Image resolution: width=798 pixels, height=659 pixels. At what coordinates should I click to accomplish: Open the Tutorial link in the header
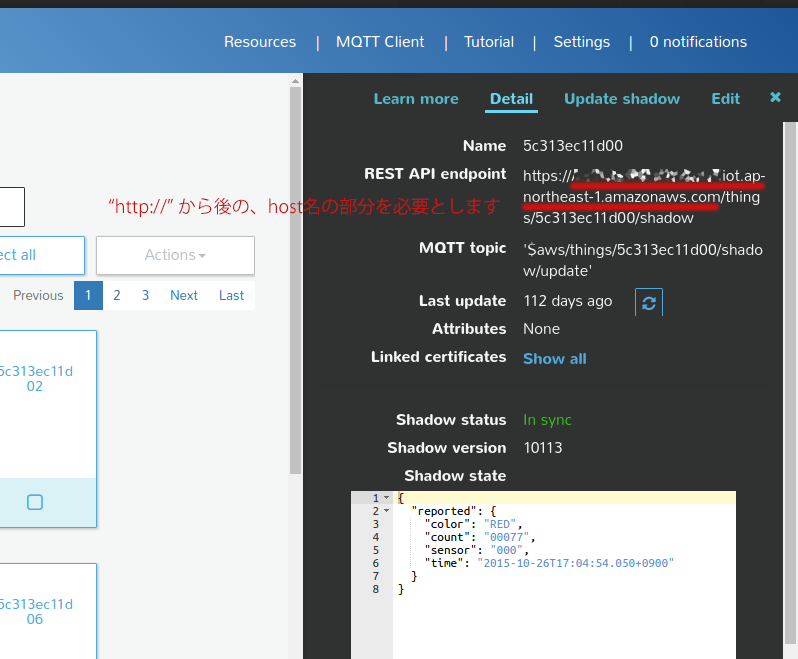point(489,42)
